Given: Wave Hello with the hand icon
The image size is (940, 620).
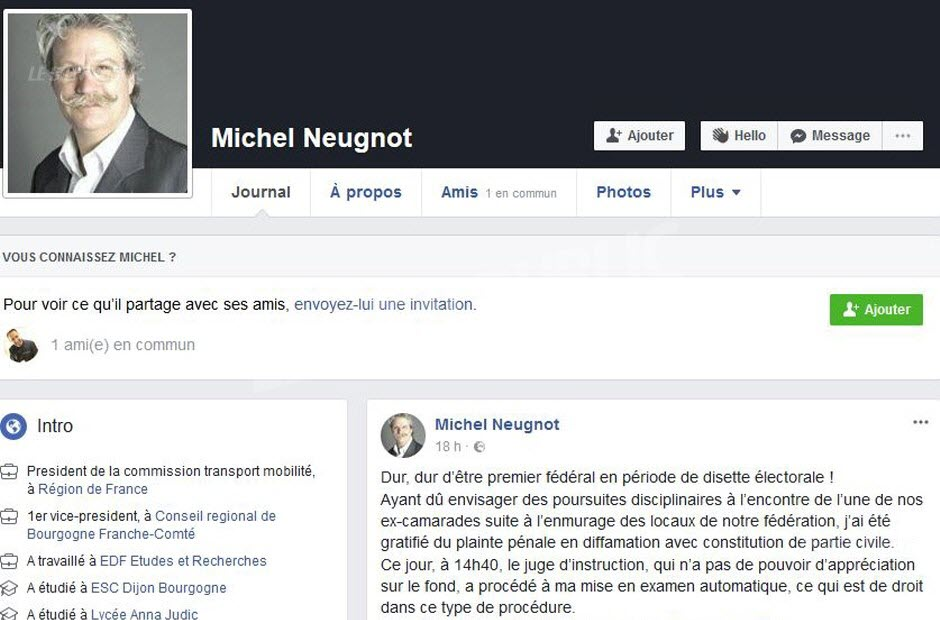Looking at the screenshot, I should click(720, 136).
